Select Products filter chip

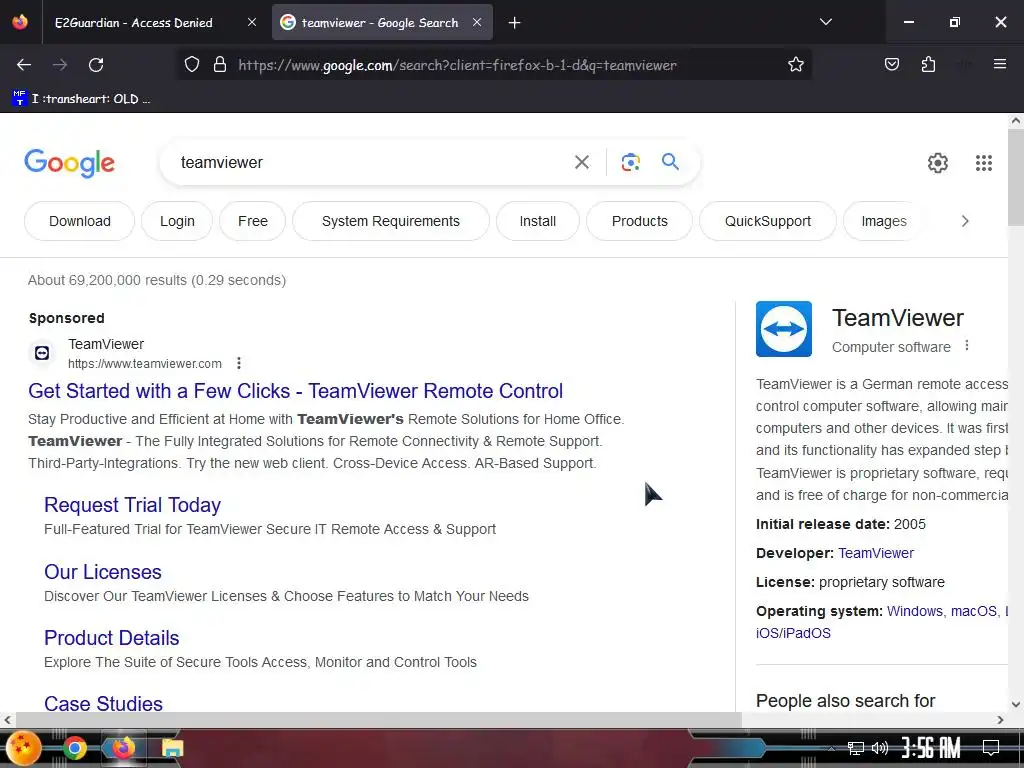(639, 221)
